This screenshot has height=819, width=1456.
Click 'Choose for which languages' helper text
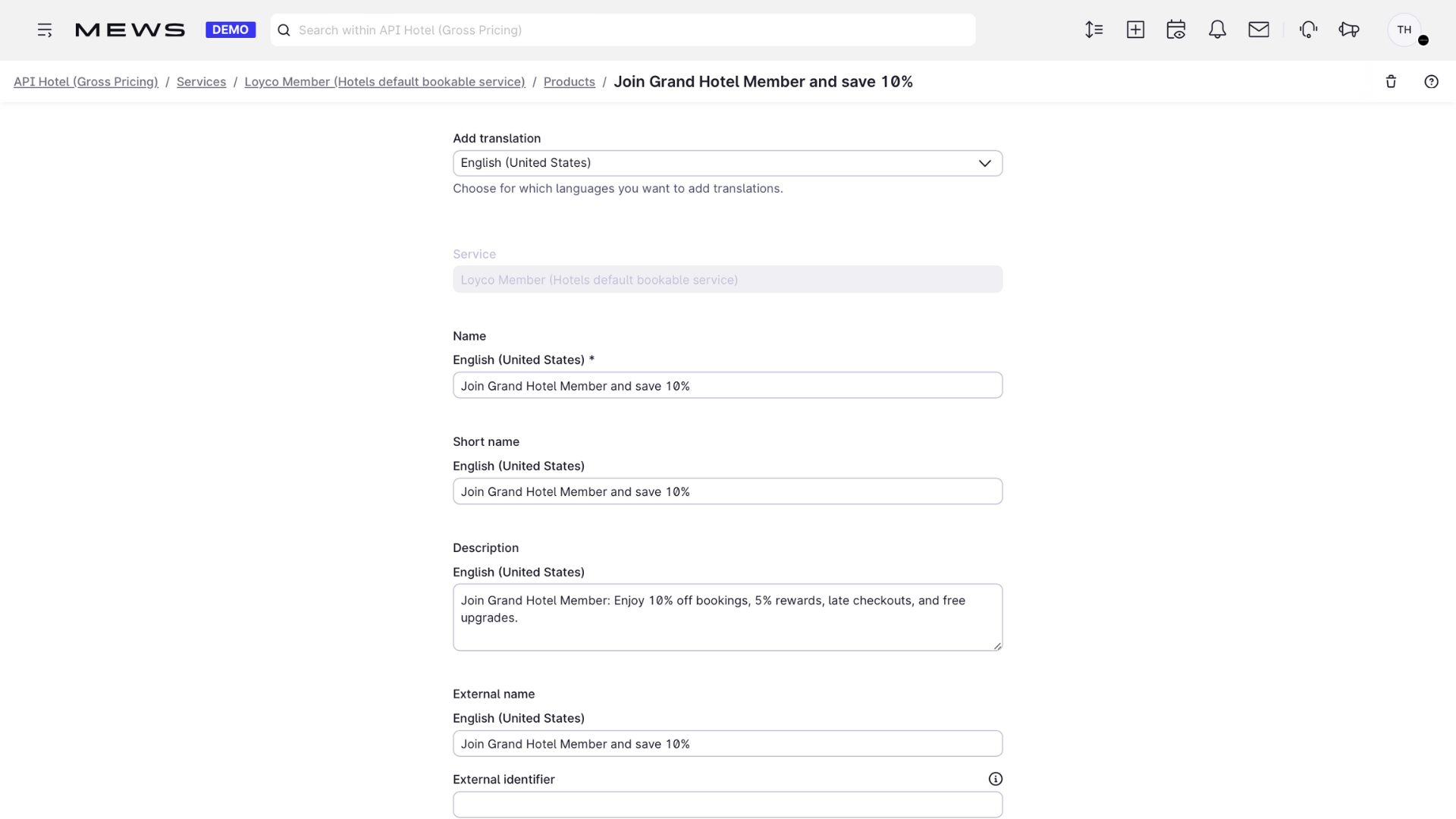(x=618, y=189)
